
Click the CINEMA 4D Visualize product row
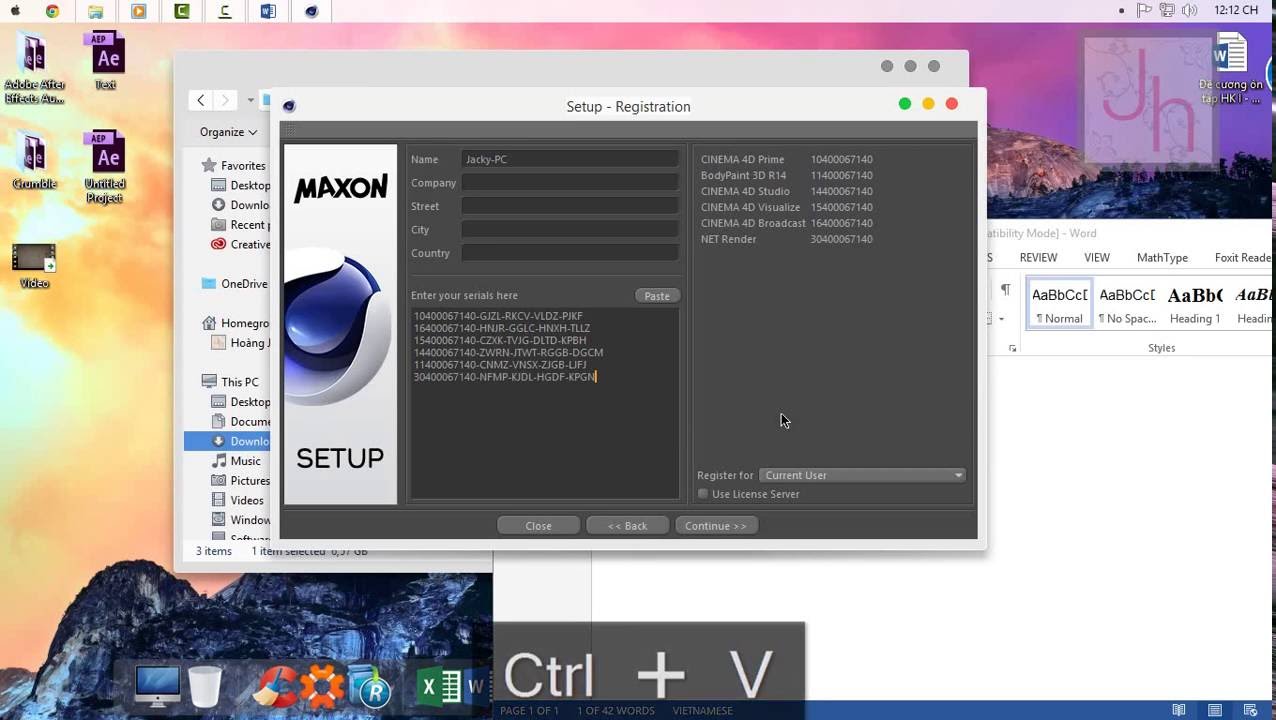pyautogui.click(x=787, y=207)
